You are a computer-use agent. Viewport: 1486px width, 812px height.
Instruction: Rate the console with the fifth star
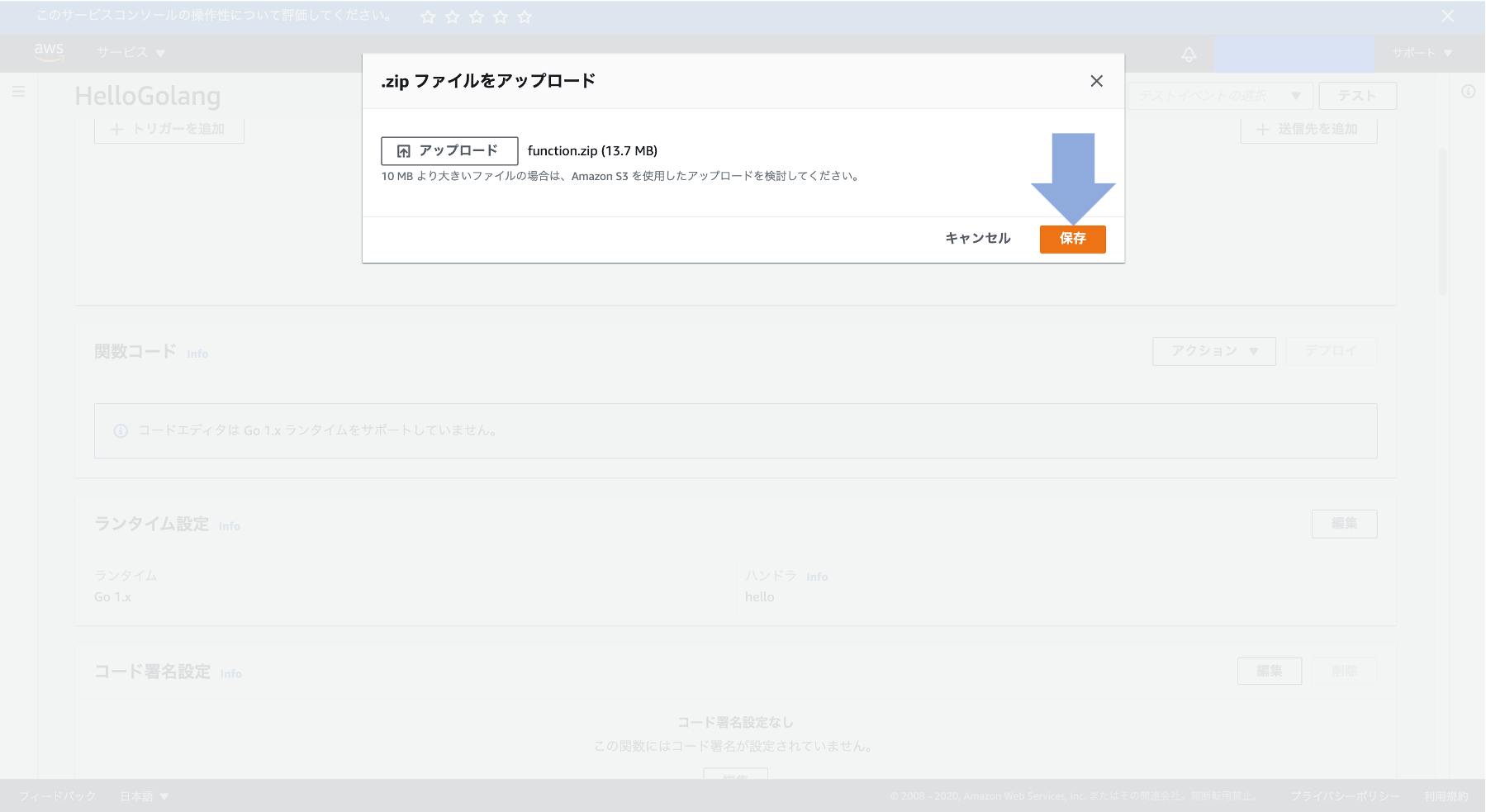click(x=525, y=17)
